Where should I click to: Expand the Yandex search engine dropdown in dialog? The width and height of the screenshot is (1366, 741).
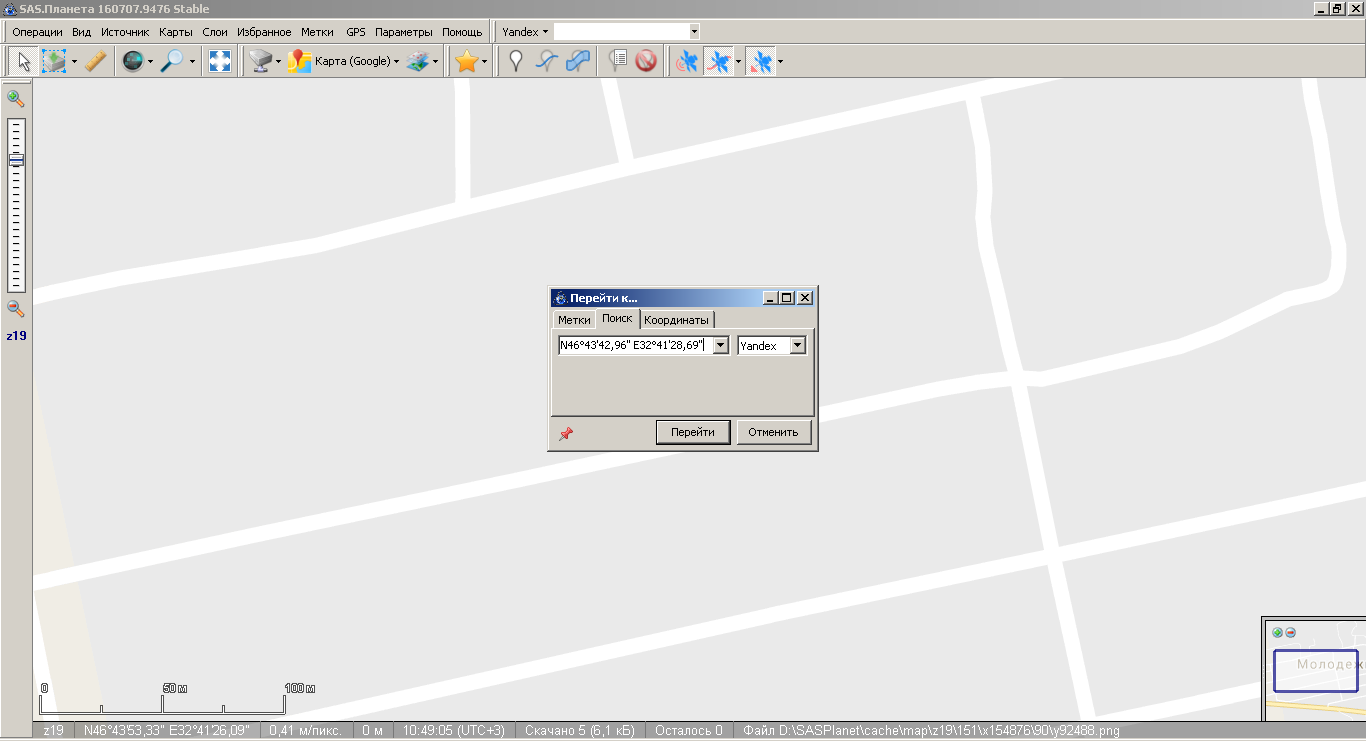[797, 345]
